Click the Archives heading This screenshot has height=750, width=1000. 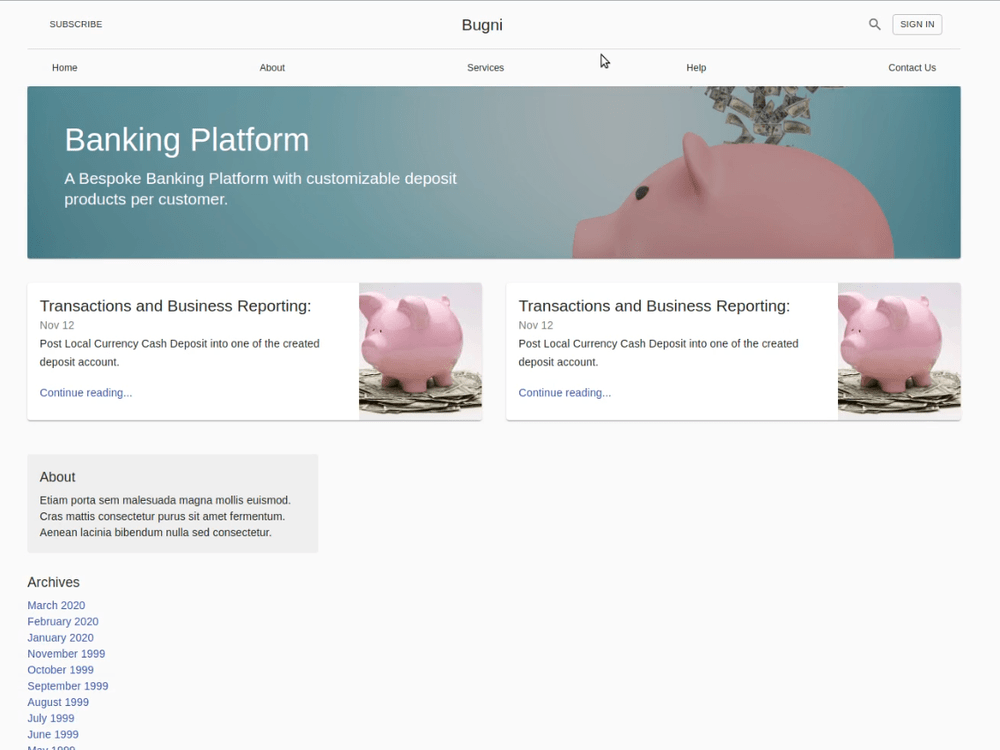point(54,582)
